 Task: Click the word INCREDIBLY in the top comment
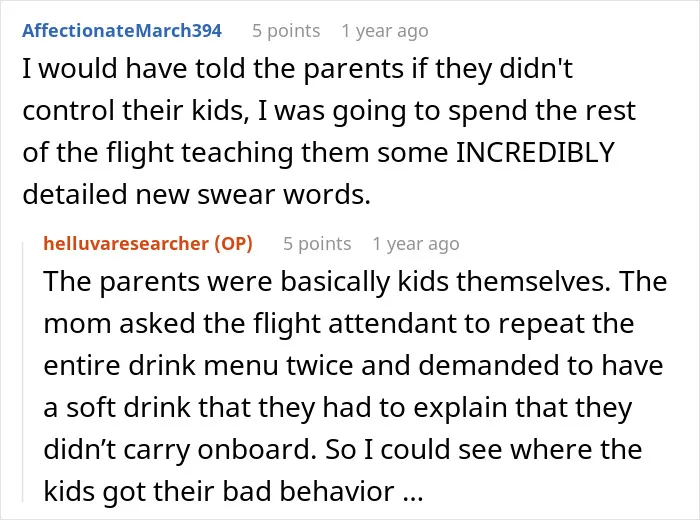coord(535,152)
